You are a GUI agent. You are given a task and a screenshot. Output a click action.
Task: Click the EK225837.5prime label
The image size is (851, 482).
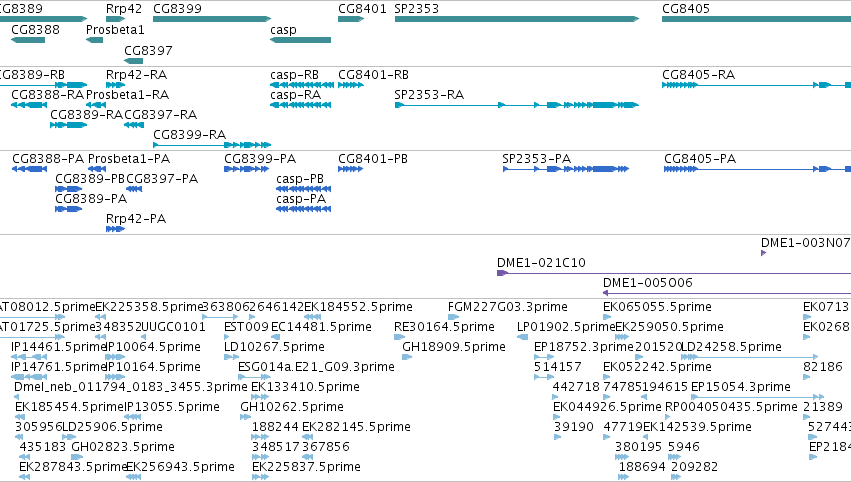[307, 467]
